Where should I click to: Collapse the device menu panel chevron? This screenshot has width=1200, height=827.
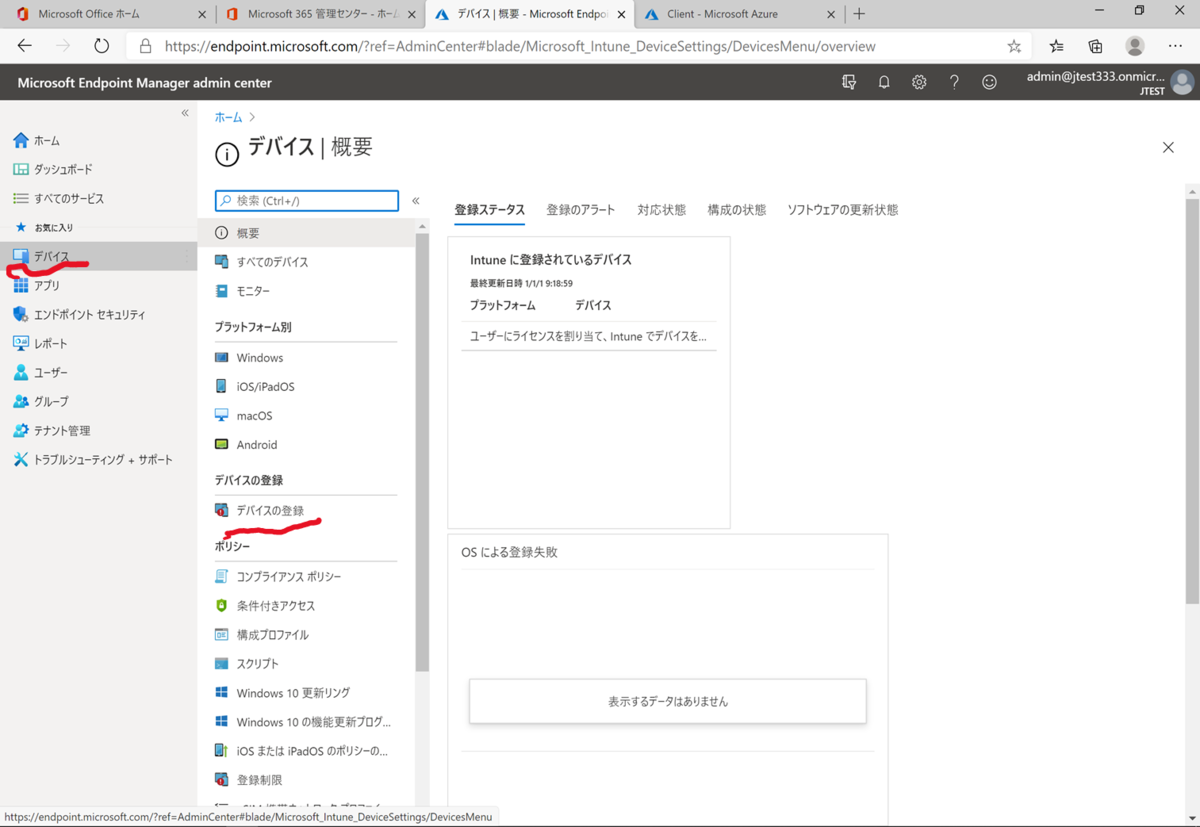click(416, 201)
